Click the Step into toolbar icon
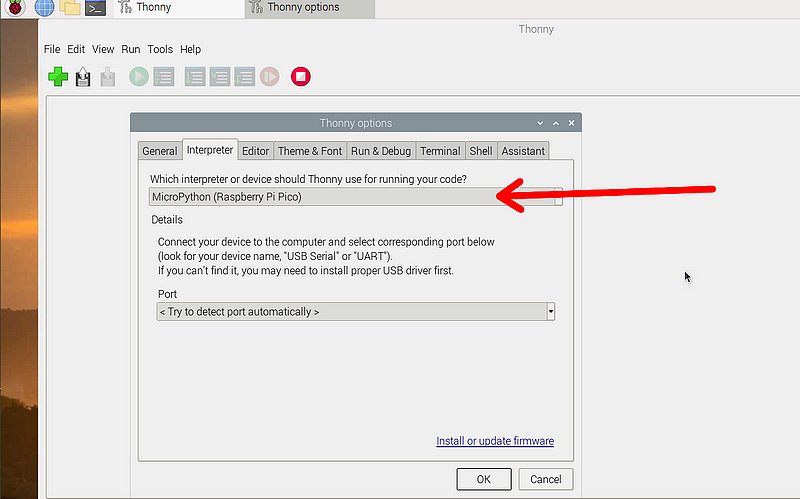This screenshot has height=499, width=800. coord(220,77)
